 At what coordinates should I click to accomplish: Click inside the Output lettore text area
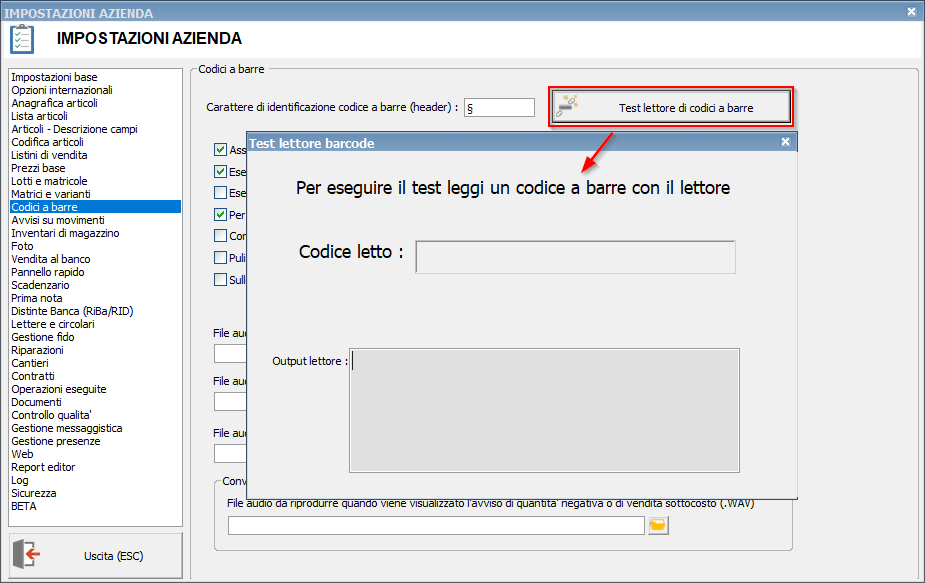544,410
